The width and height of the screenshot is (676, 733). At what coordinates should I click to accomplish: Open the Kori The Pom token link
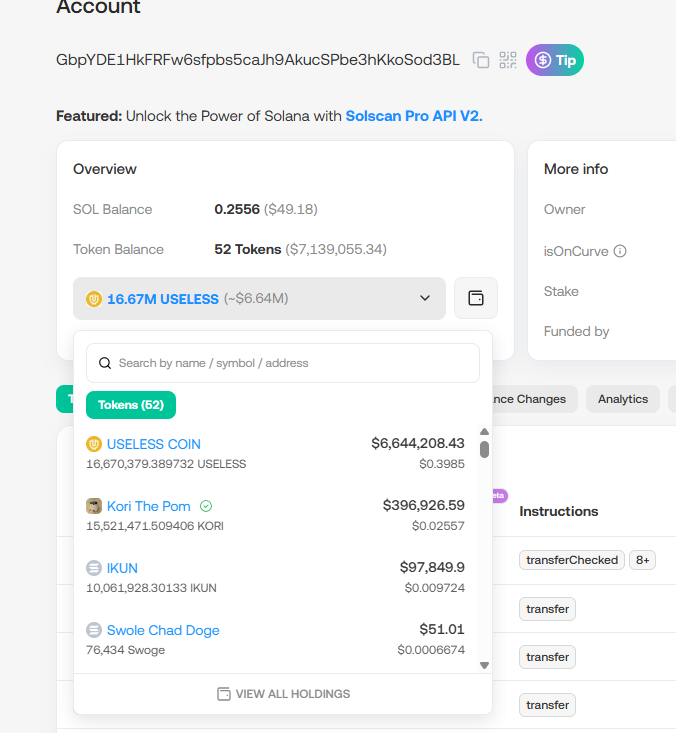click(149, 506)
